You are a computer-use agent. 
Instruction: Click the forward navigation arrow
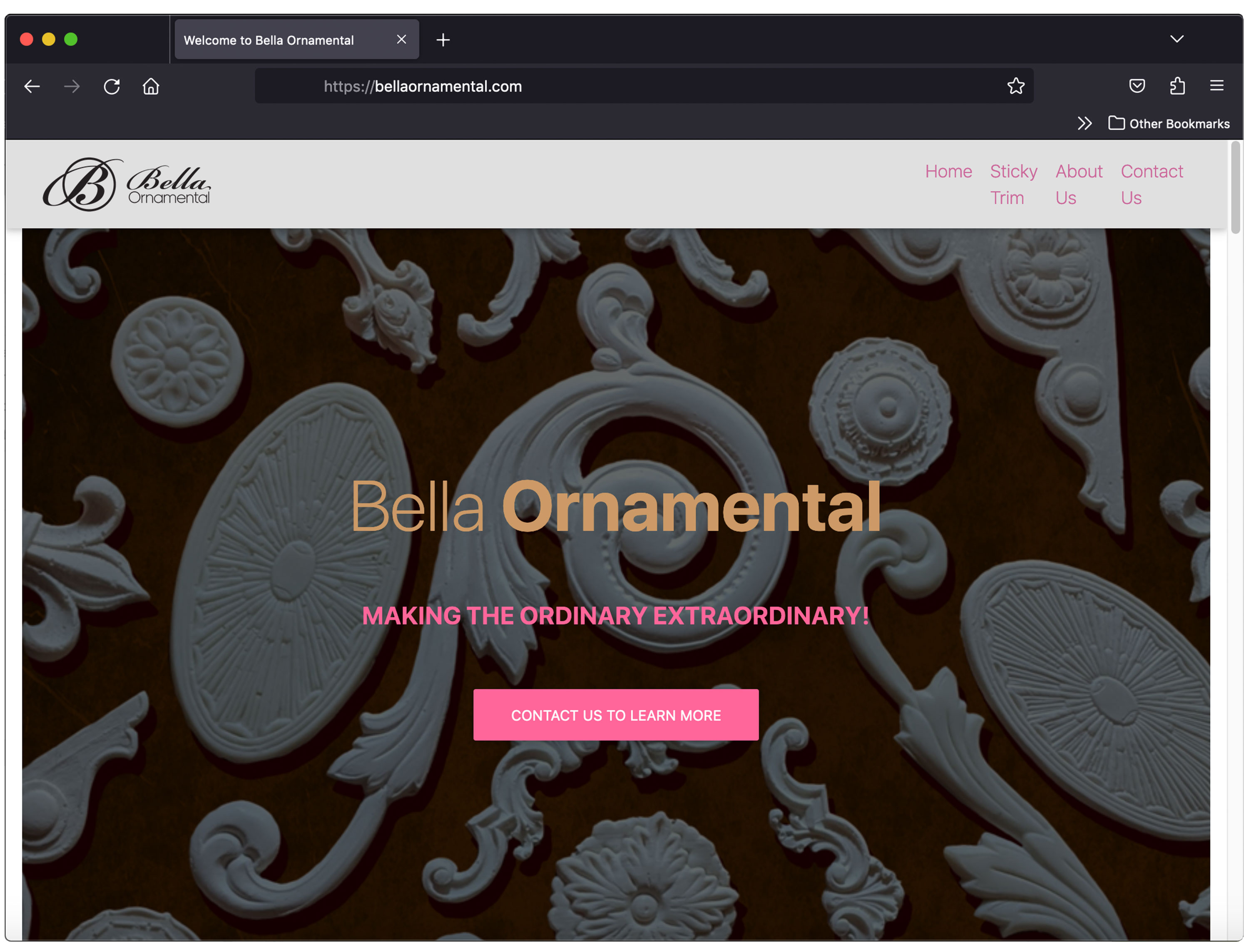(x=72, y=86)
